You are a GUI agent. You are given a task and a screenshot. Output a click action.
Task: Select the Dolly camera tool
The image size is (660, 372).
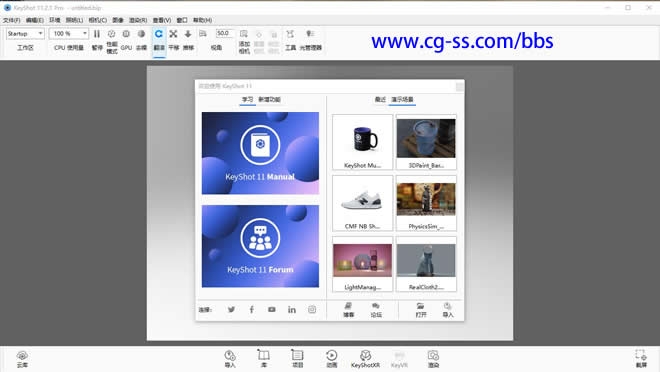[x=188, y=40]
